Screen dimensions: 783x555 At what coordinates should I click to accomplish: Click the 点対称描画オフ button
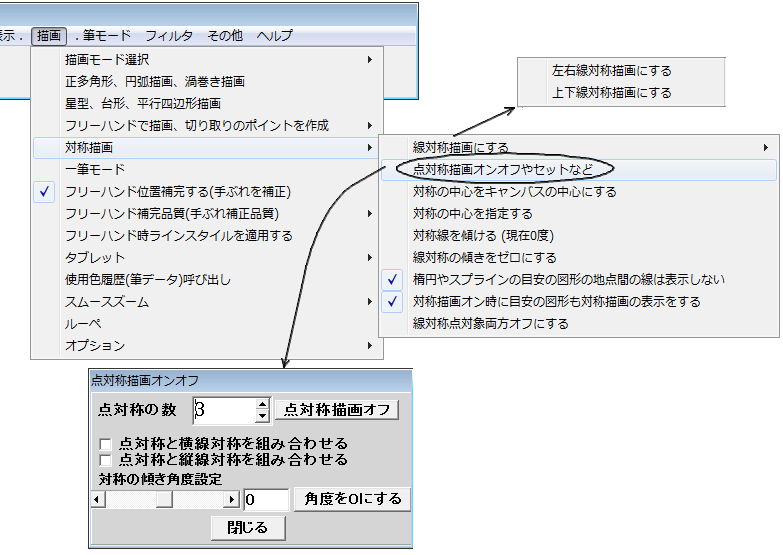(x=336, y=410)
